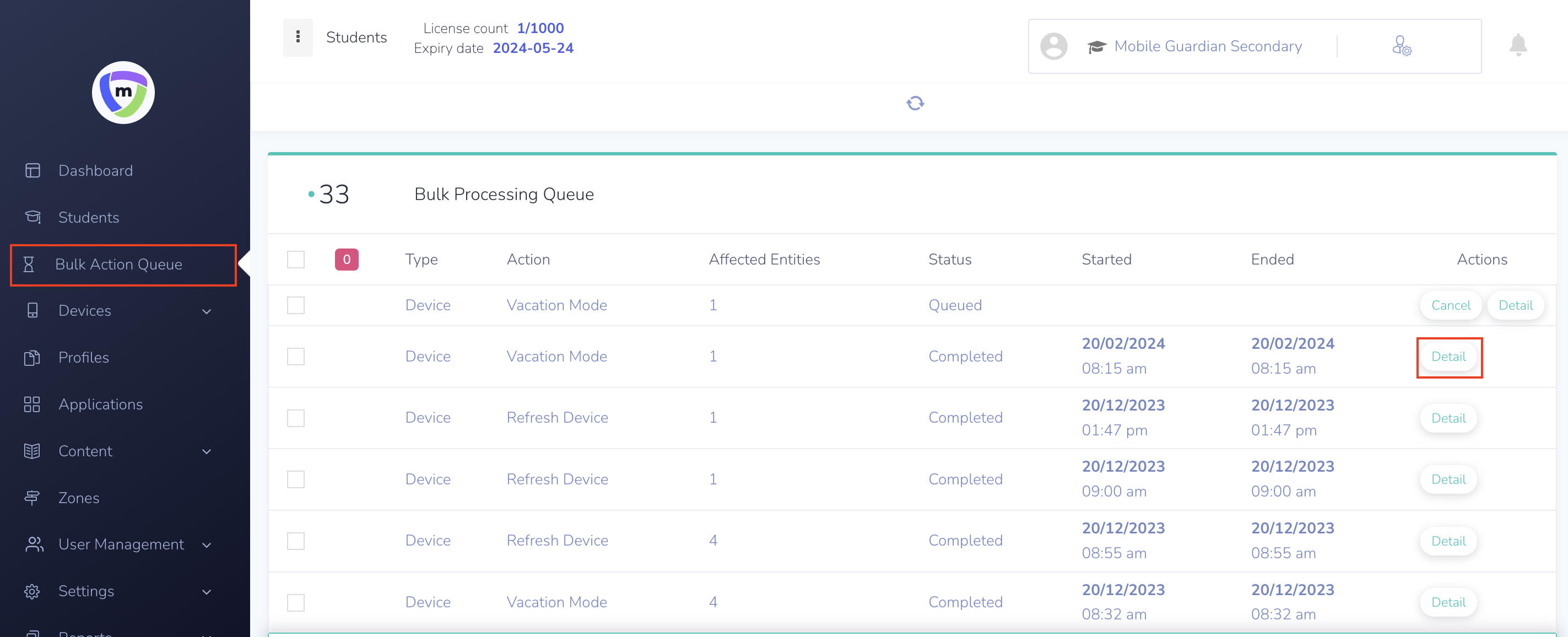Check the 01:47 pm Refresh Device row checkbox
Screen dimensions: 1568x637
pyautogui.click(x=296, y=418)
